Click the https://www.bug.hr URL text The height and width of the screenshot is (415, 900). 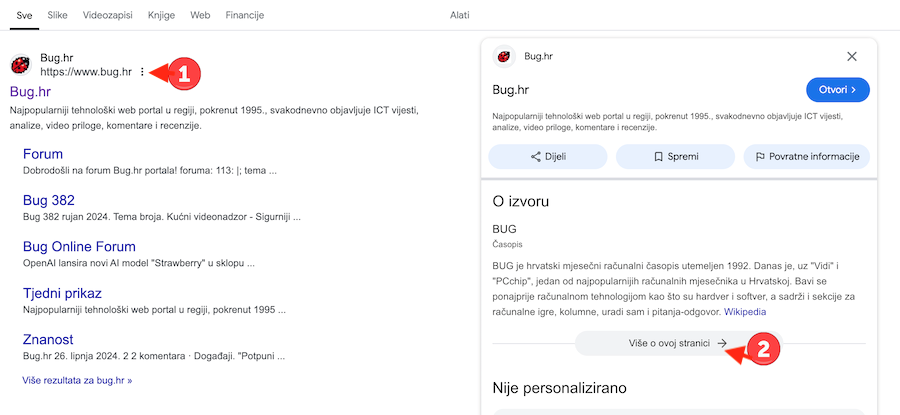86,72
